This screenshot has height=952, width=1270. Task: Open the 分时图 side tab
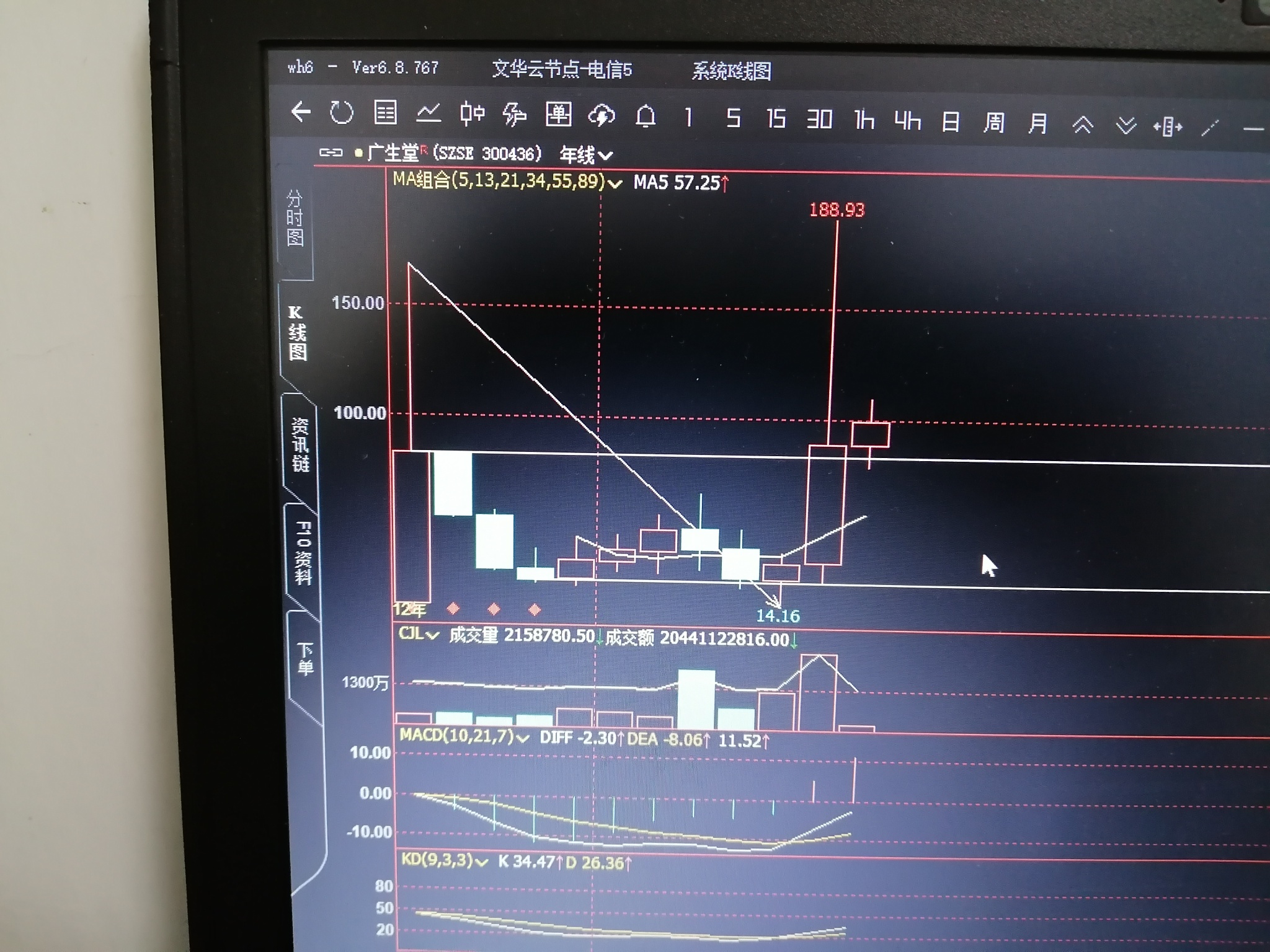(x=295, y=218)
